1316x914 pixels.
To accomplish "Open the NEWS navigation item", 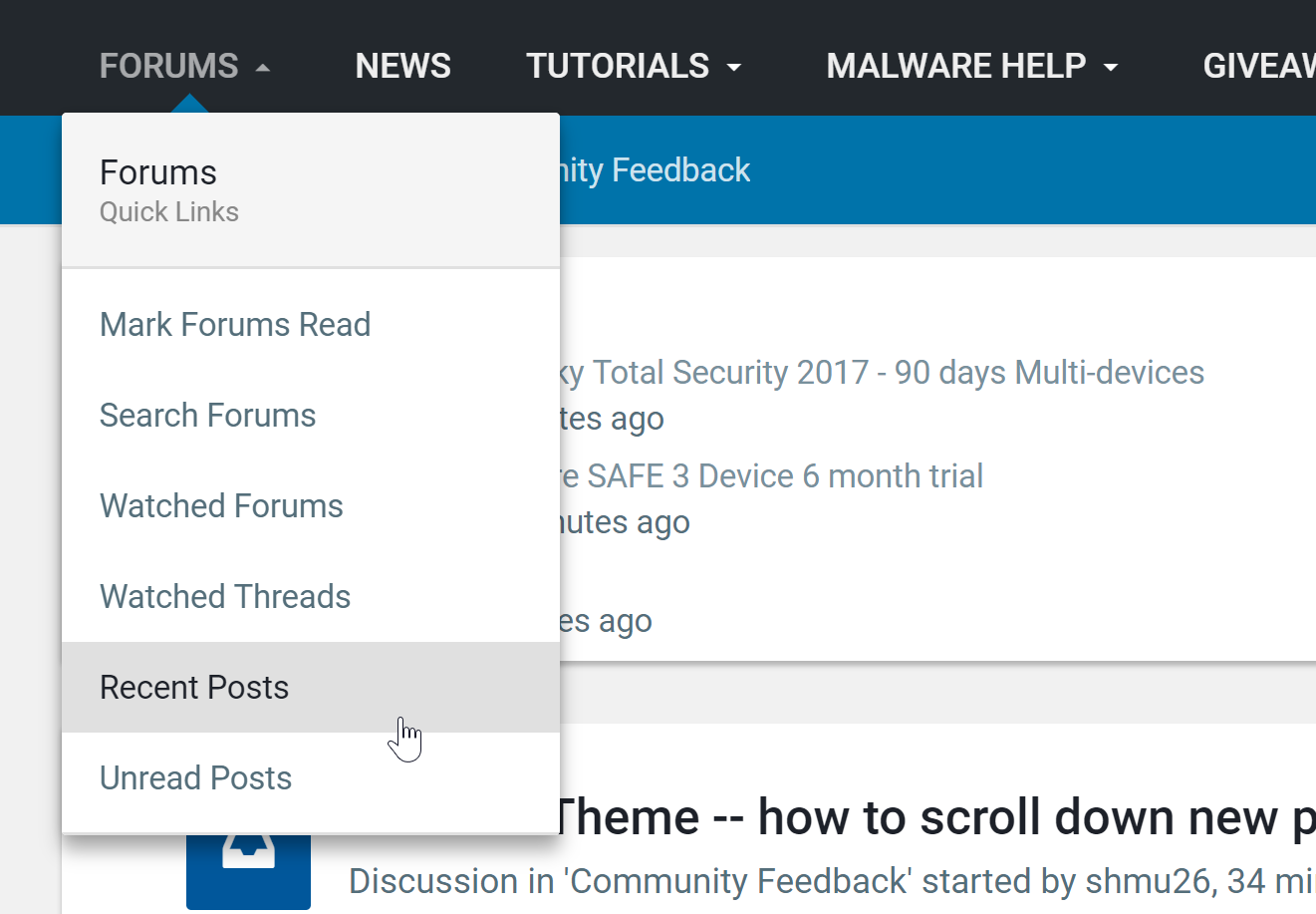I will coord(402,66).
